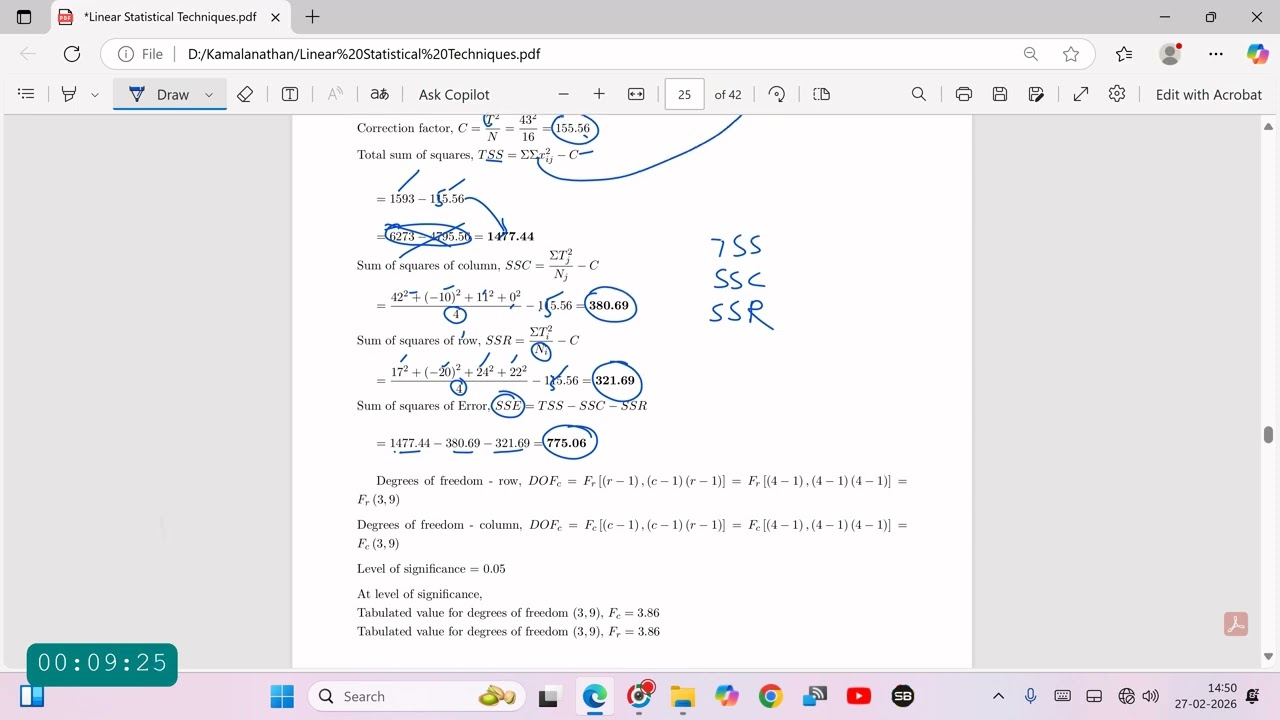Screen dimensions: 1280x720
Task: Click the scrollbar down arrow
Action: pyautogui.click(x=1269, y=657)
